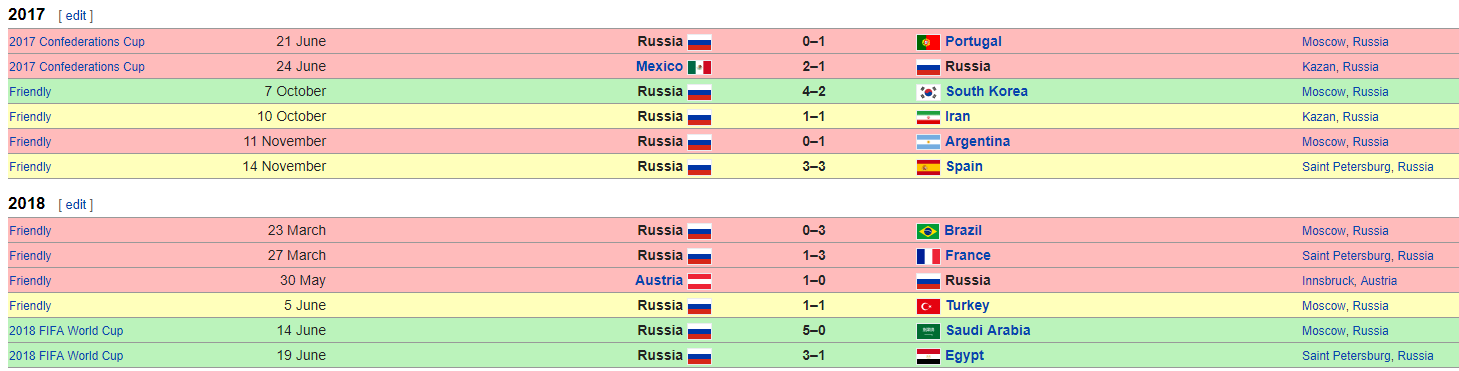
Task: Open the 2017 Confederations Cup link for 21 June
Action: 77,42
